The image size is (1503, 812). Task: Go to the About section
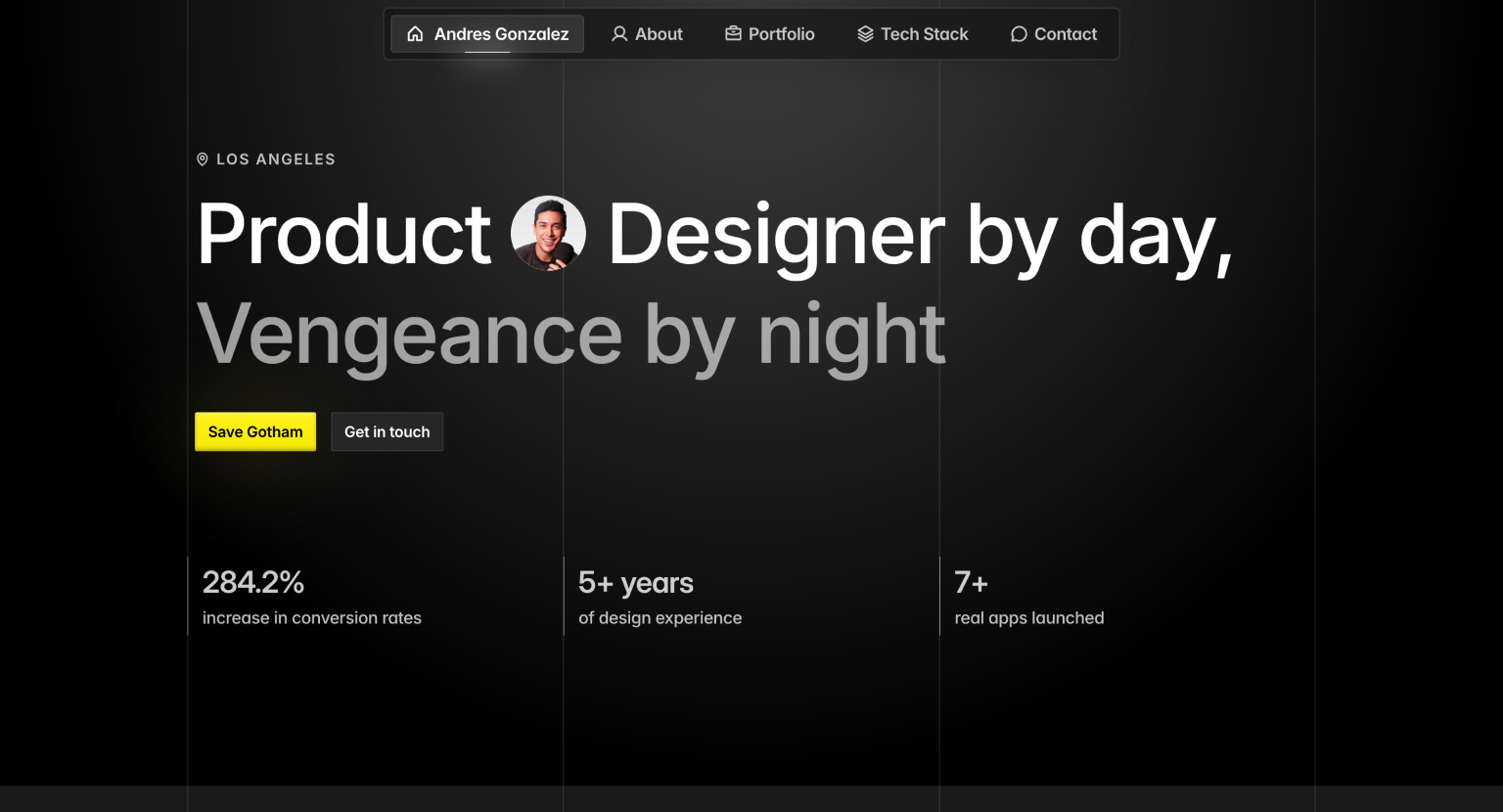click(x=647, y=34)
